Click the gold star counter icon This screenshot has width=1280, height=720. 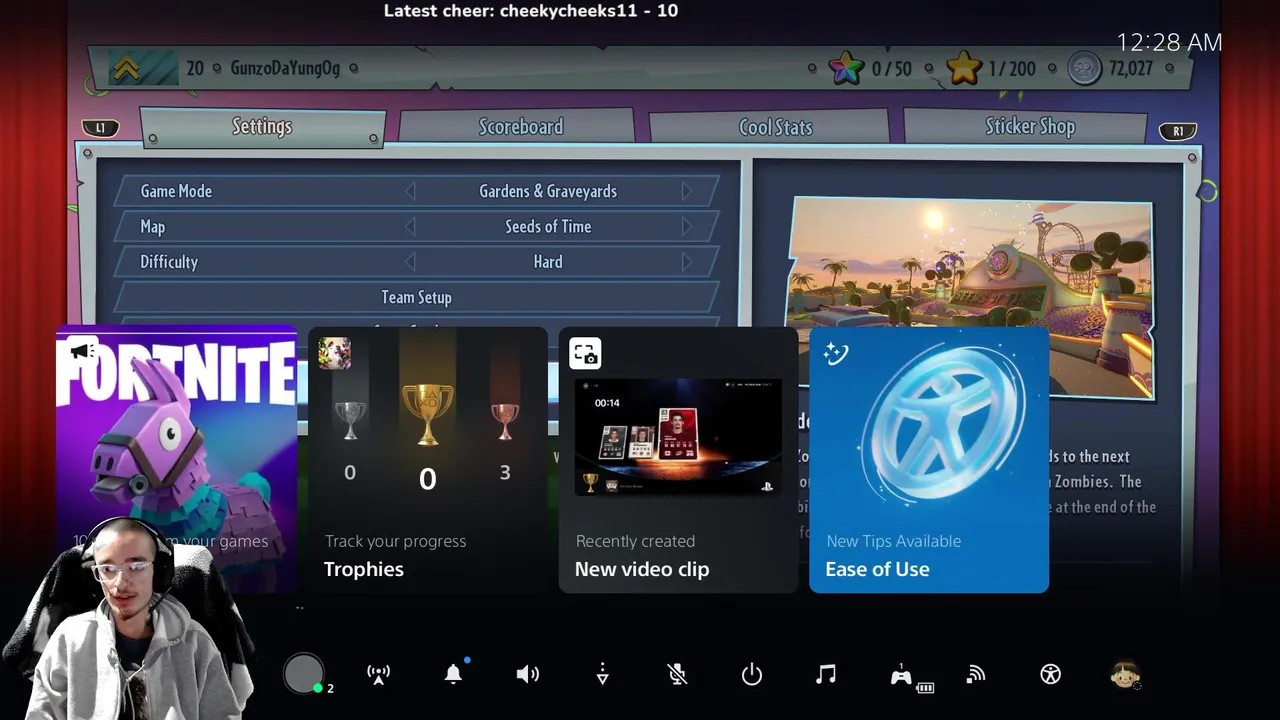pos(964,69)
